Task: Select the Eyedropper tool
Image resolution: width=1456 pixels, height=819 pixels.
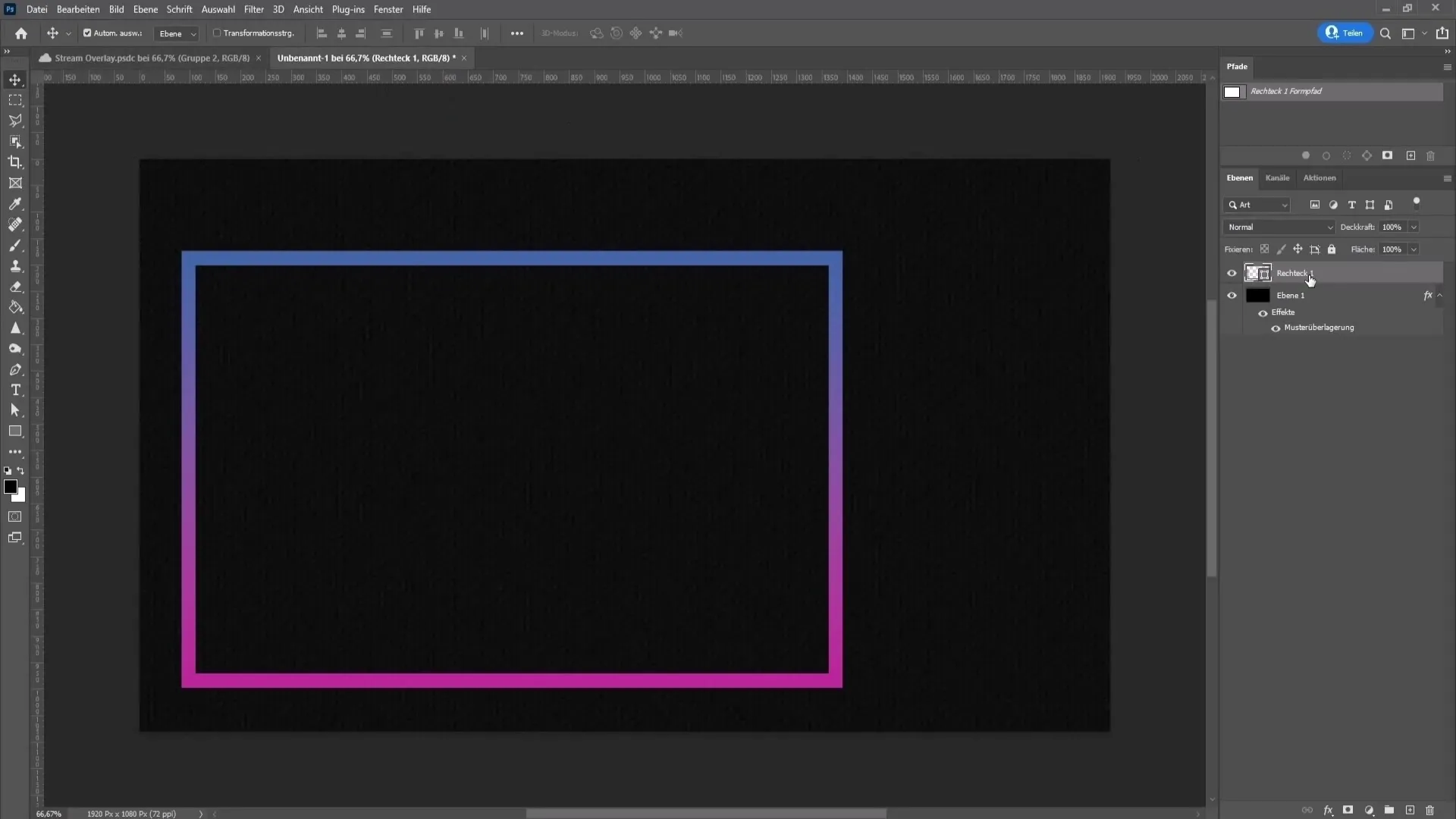Action: pos(15,204)
